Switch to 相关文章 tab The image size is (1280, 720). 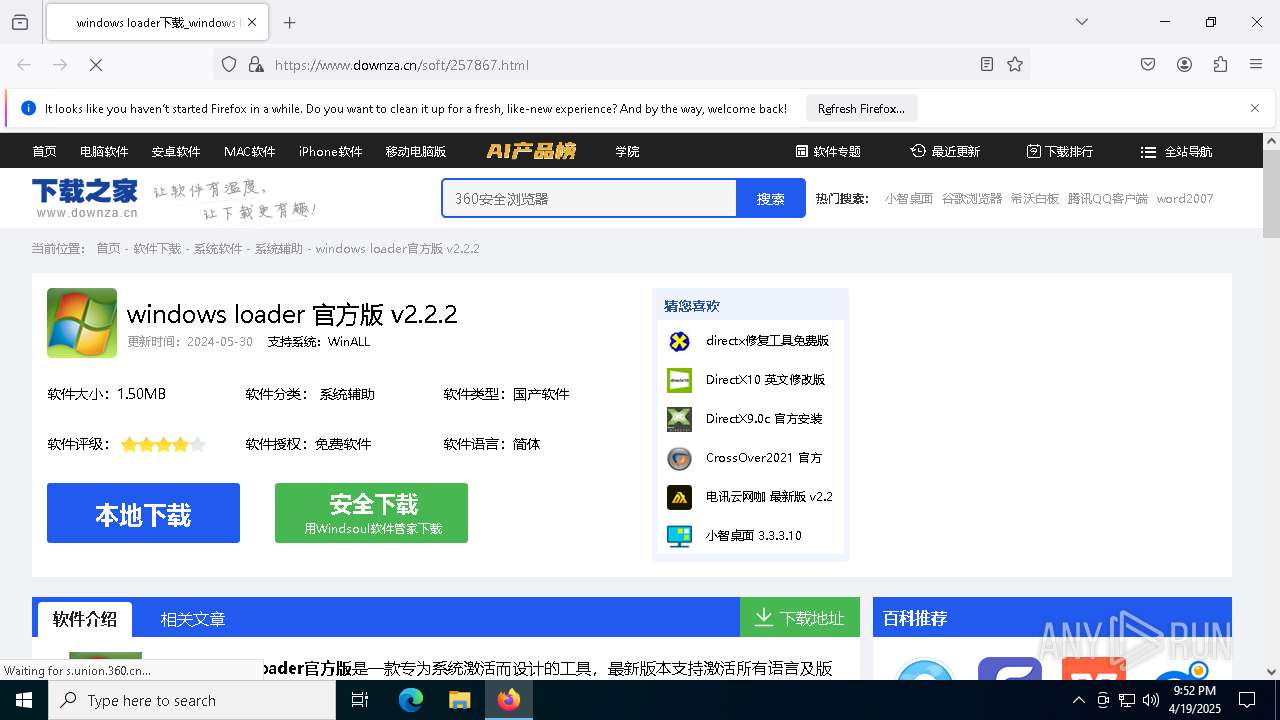pyautogui.click(x=193, y=619)
